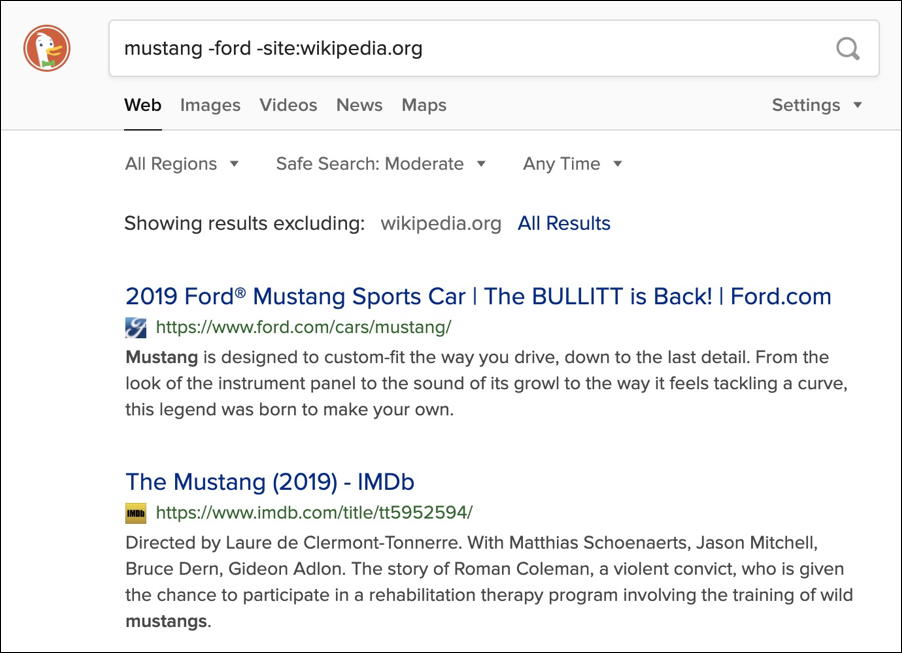The image size is (902, 653).
Task: Click the IMDb favicon beside imdb.com URL
Action: (x=136, y=513)
